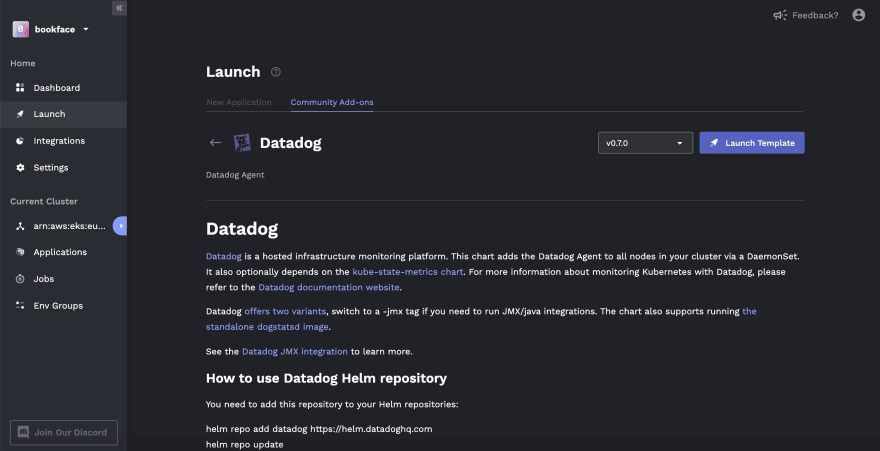The image size is (880, 451).
Task: Click the How to use Datadog Helm repository heading
Action: 326,378
